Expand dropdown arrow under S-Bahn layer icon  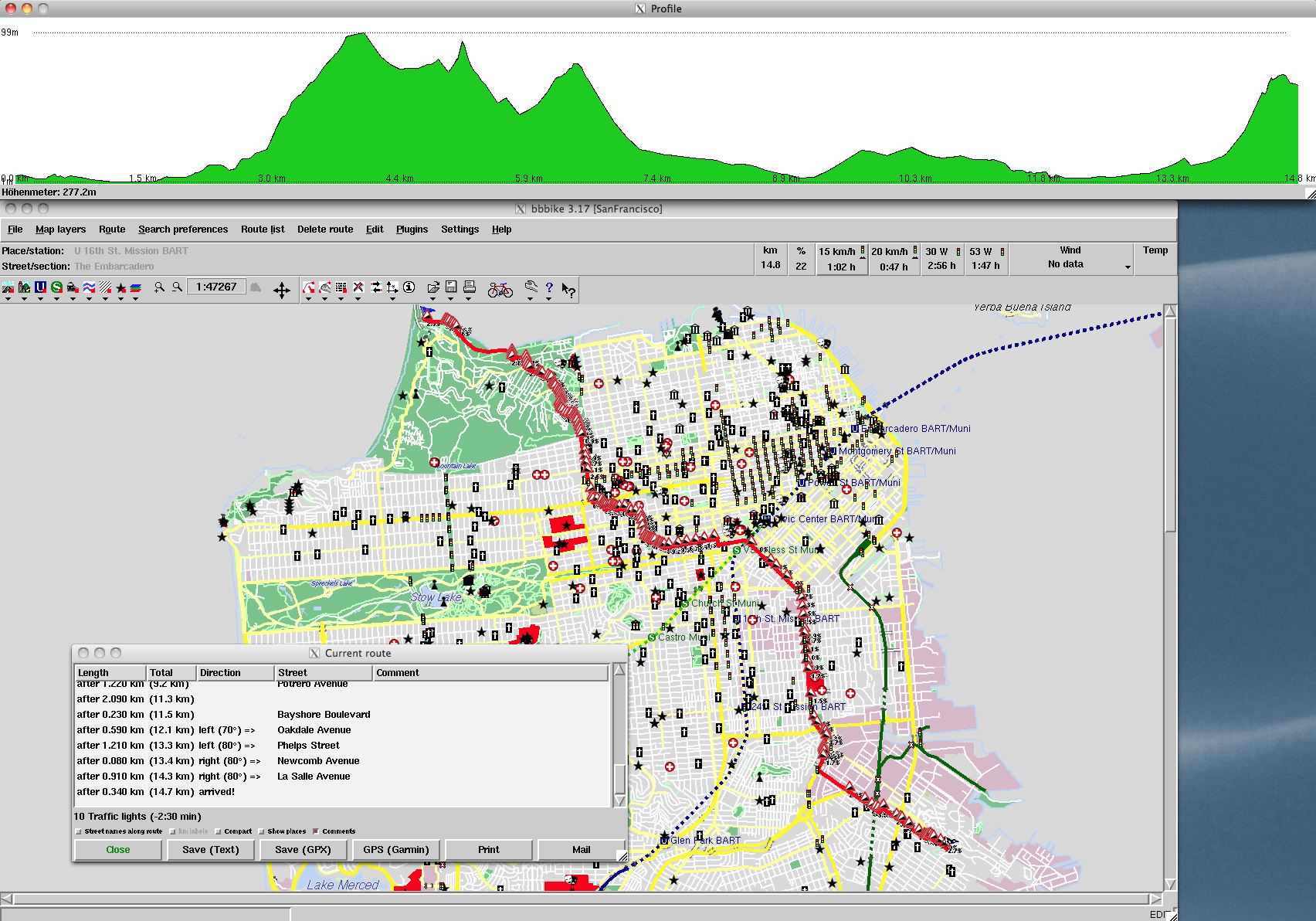tap(56, 299)
